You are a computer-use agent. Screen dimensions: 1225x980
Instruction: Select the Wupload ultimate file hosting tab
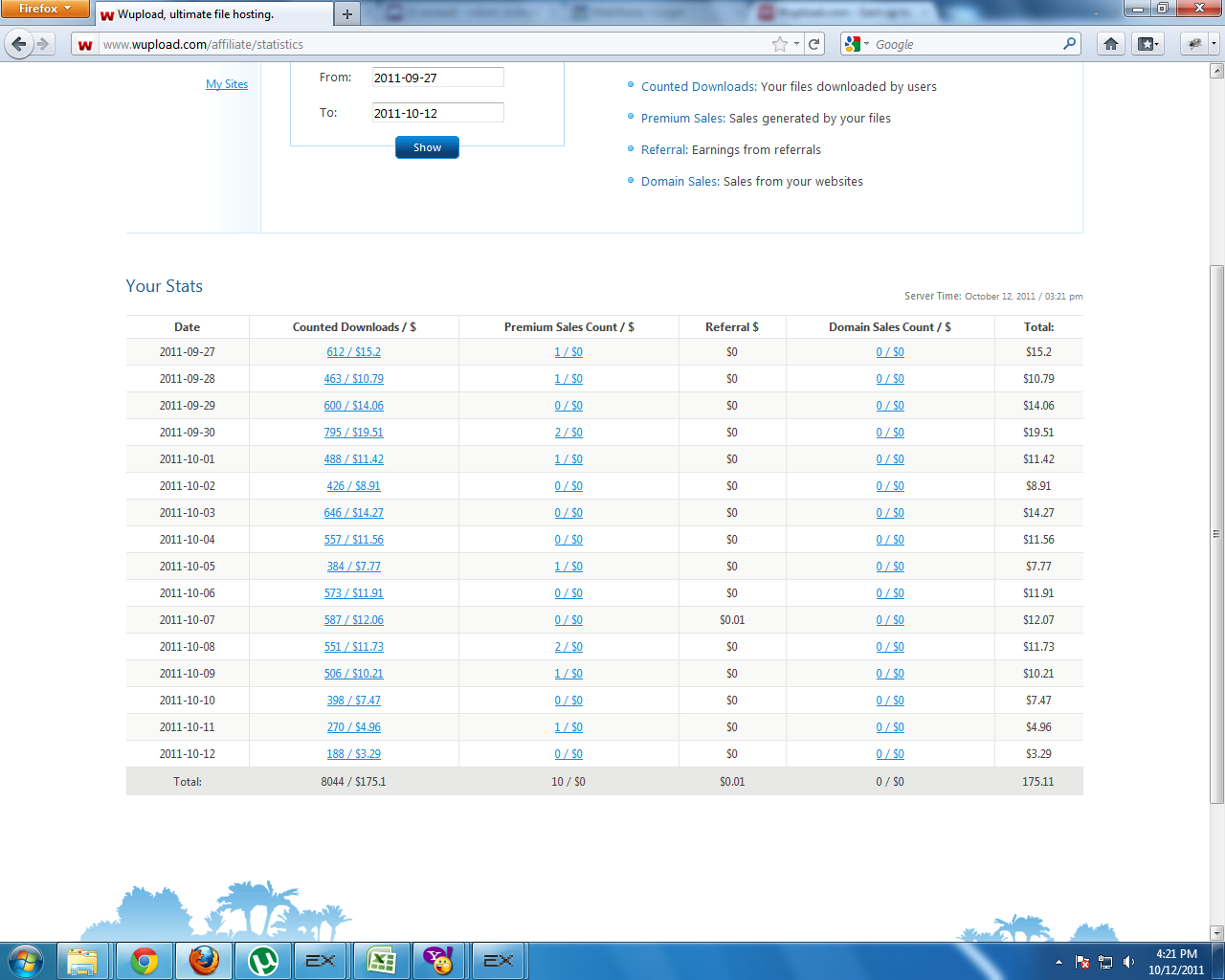pos(211,14)
